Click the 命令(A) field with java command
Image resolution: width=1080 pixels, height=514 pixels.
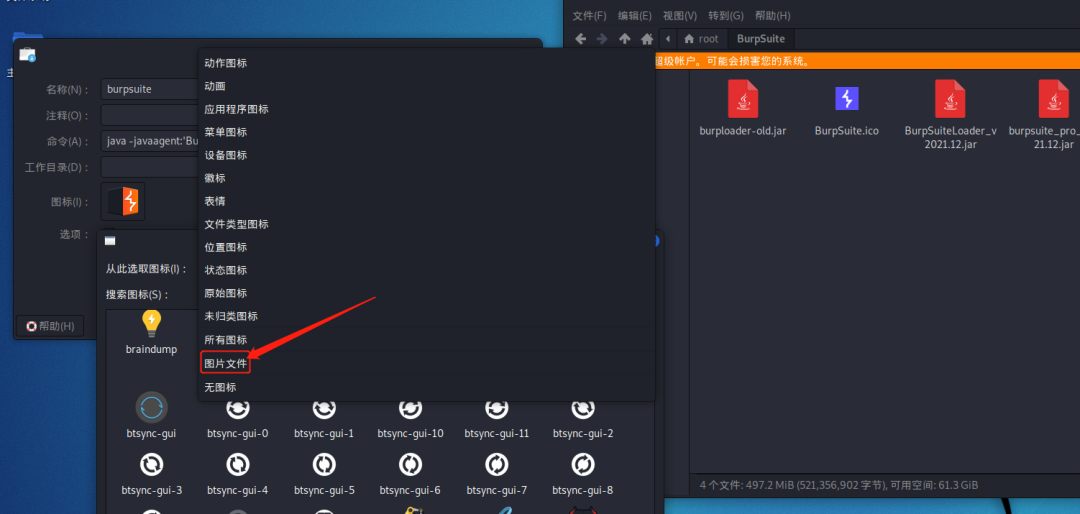[x=149, y=141]
